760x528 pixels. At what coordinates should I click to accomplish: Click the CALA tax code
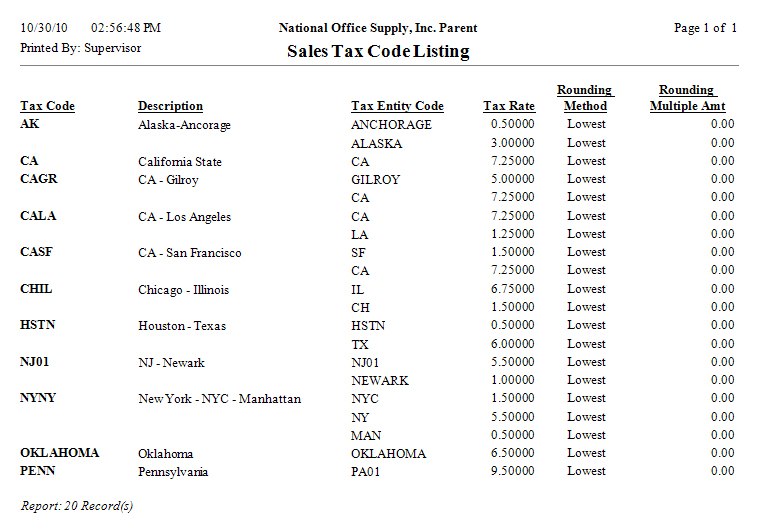pyautogui.click(x=38, y=216)
